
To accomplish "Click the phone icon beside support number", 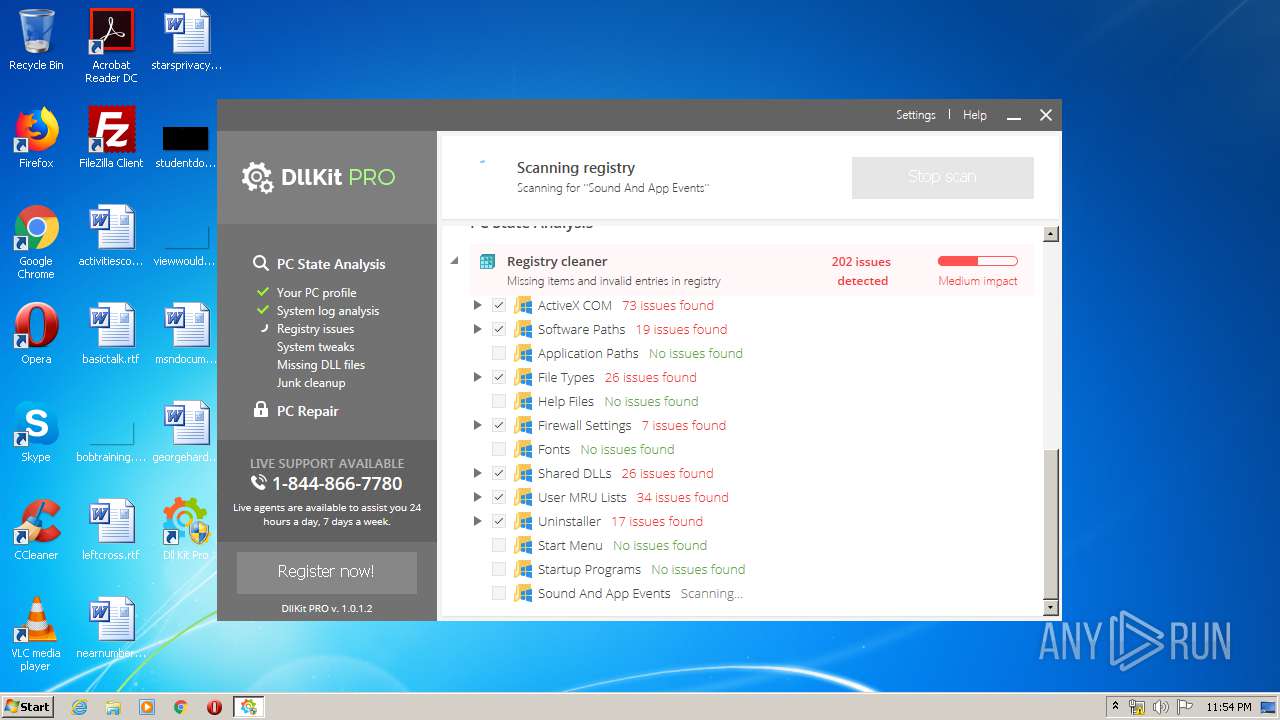I will coord(259,483).
